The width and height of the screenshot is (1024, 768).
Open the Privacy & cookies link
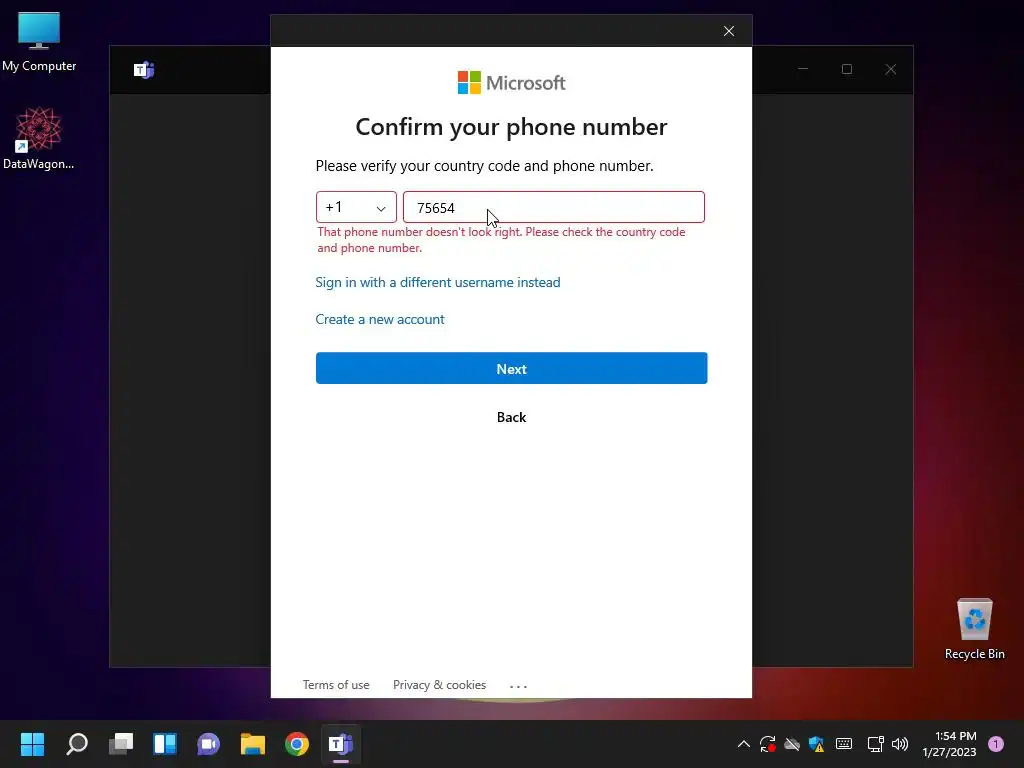click(x=440, y=684)
